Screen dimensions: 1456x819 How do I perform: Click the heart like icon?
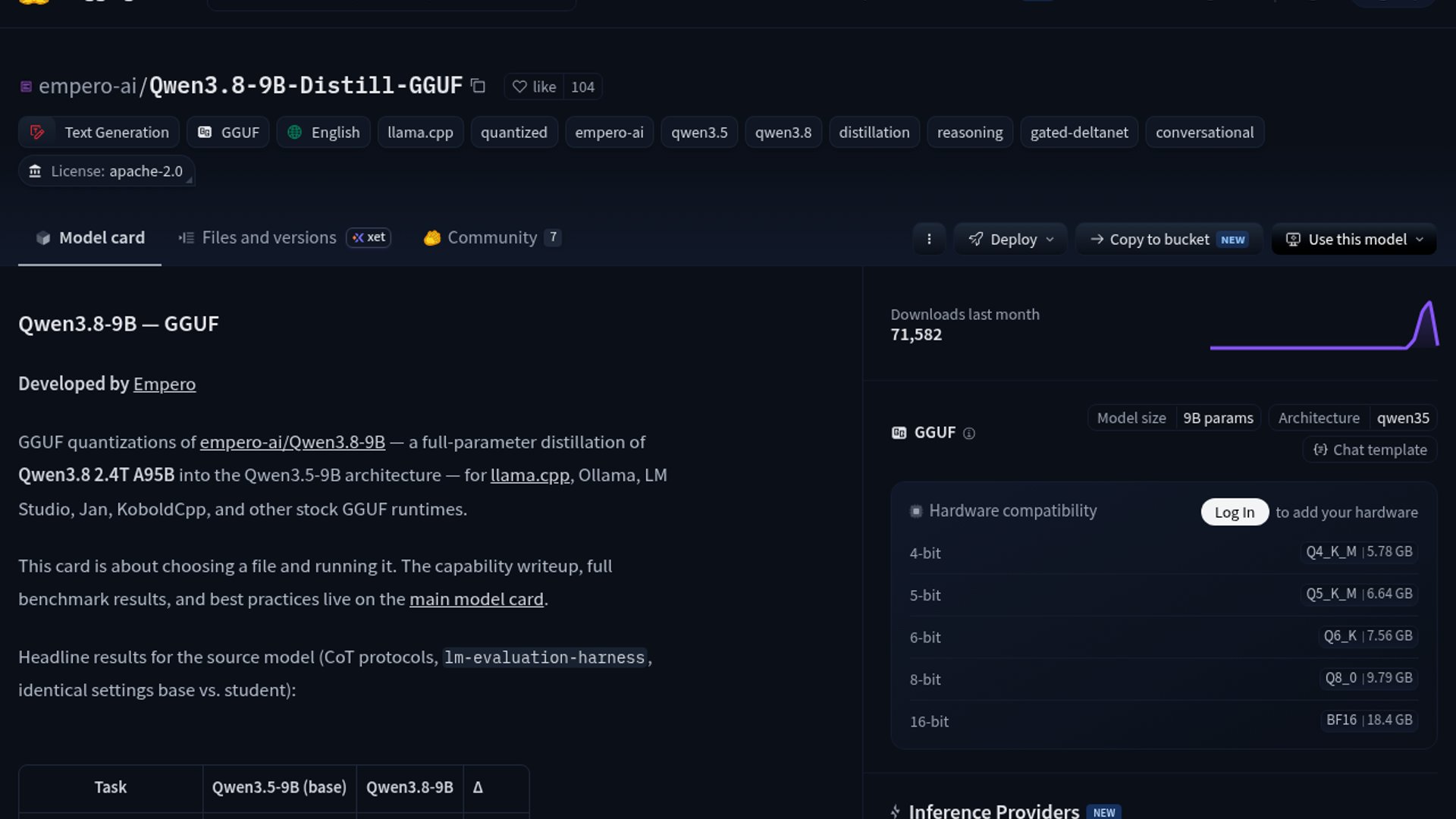click(519, 86)
